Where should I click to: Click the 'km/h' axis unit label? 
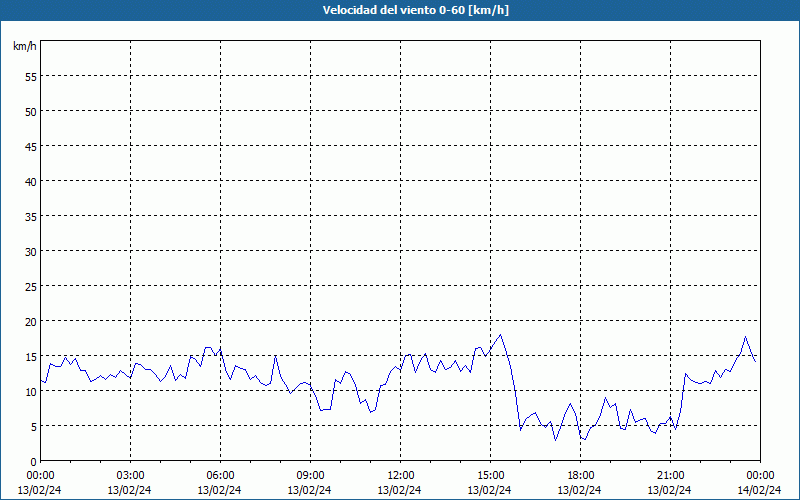(x=25, y=46)
